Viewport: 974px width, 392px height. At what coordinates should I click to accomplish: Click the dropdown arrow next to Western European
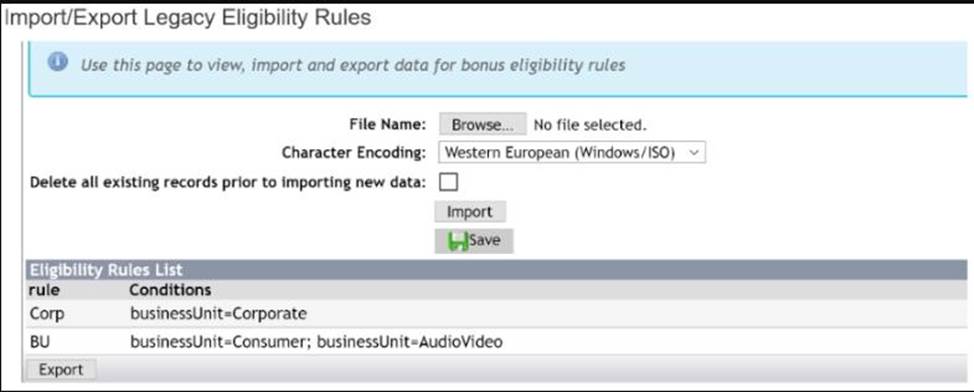[x=694, y=152]
